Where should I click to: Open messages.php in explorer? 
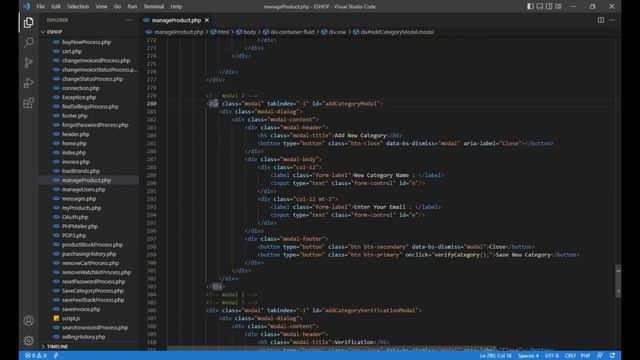coord(79,198)
